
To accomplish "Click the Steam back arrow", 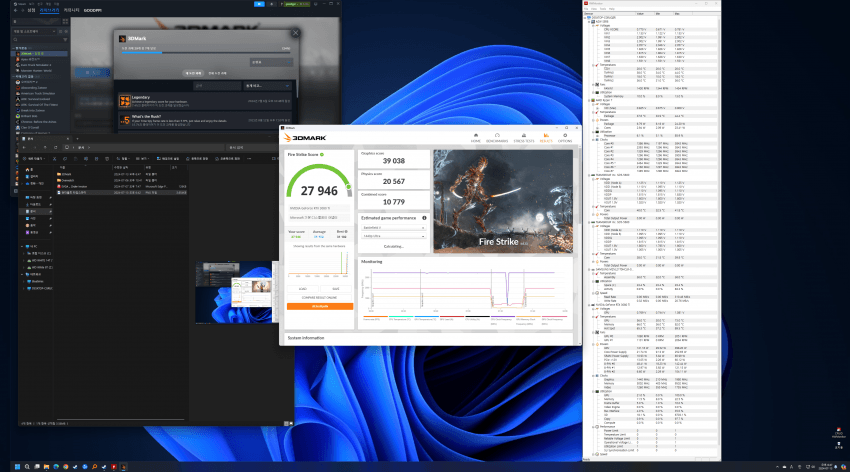I will point(15,10).
